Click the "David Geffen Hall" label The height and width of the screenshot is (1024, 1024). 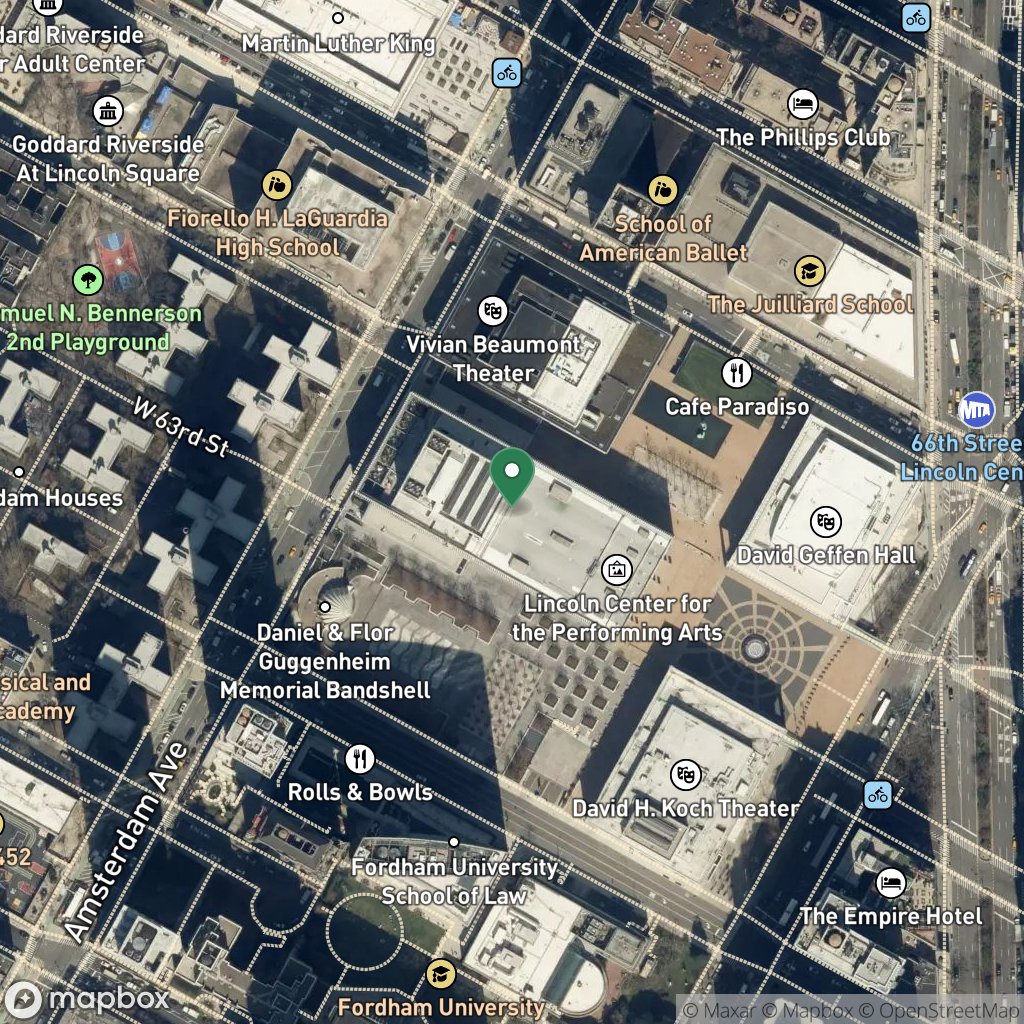point(826,555)
